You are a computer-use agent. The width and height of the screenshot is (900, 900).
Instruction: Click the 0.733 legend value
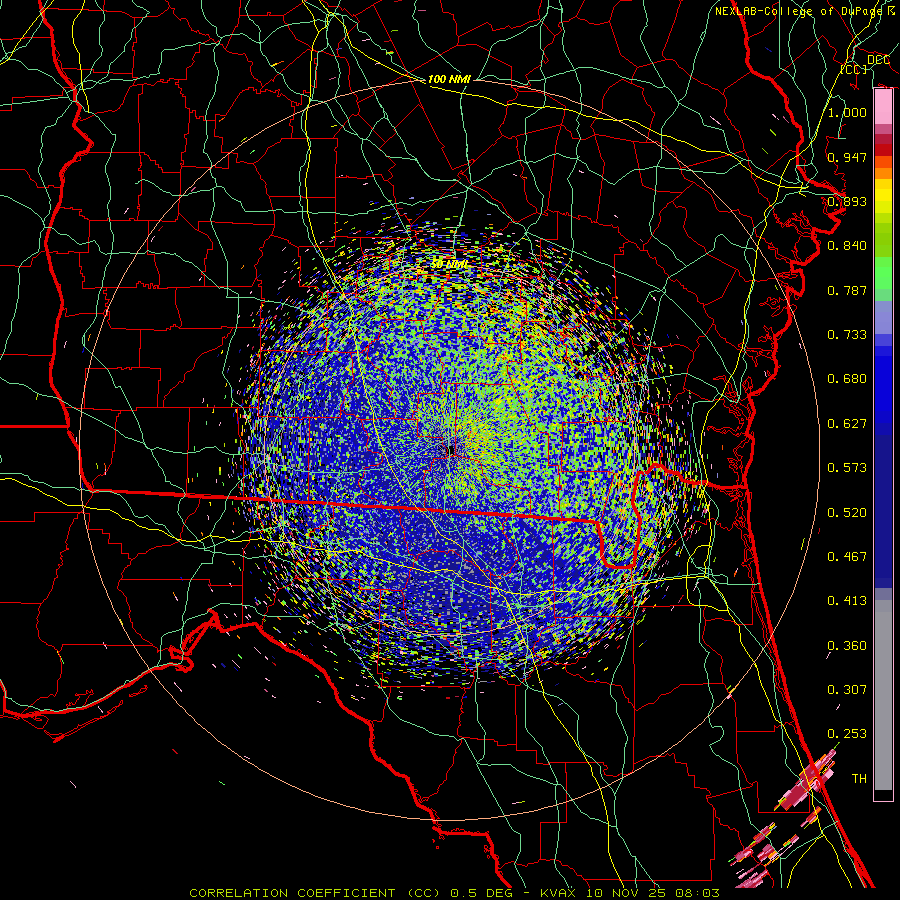tap(847, 334)
